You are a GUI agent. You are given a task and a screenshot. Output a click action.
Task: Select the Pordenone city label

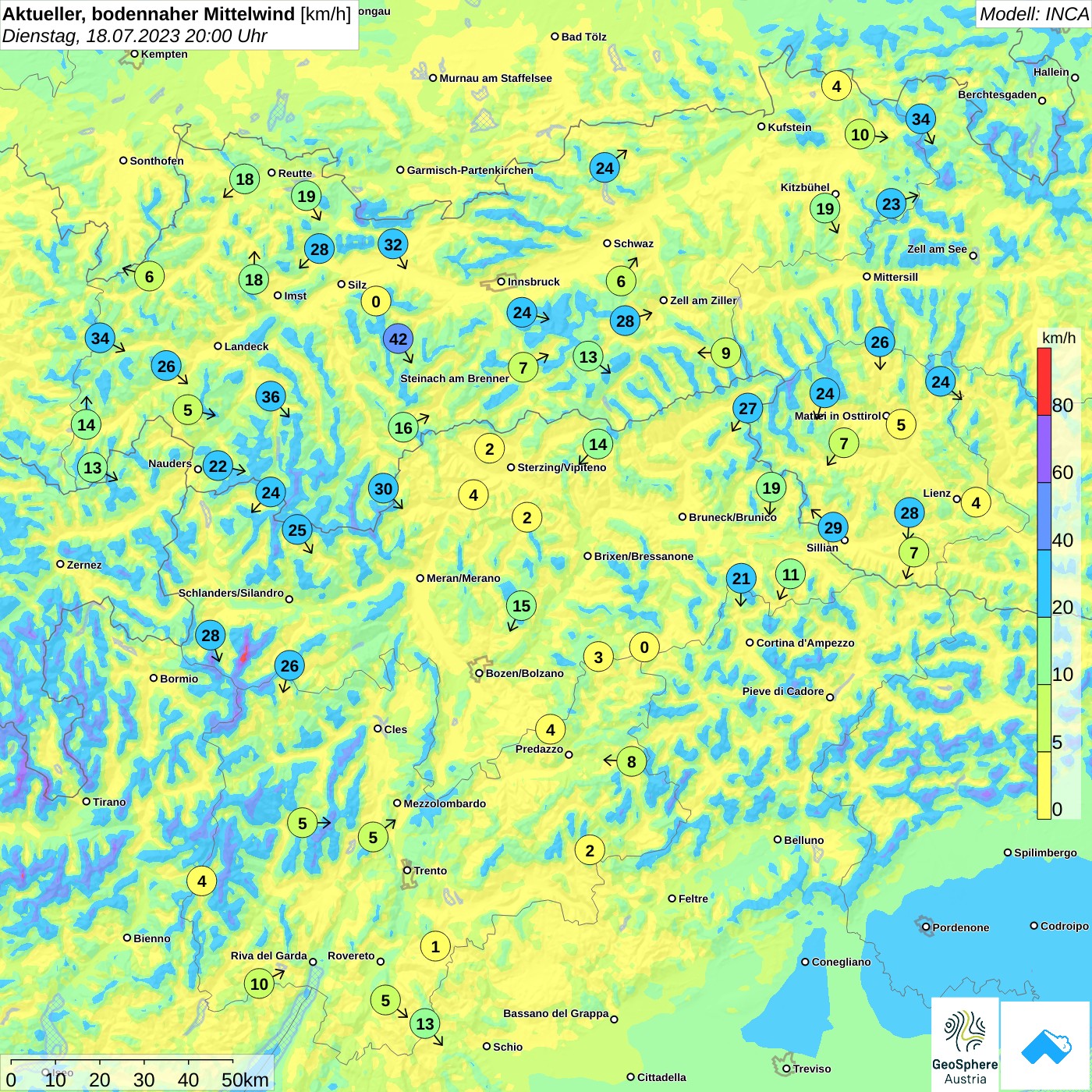(x=960, y=927)
